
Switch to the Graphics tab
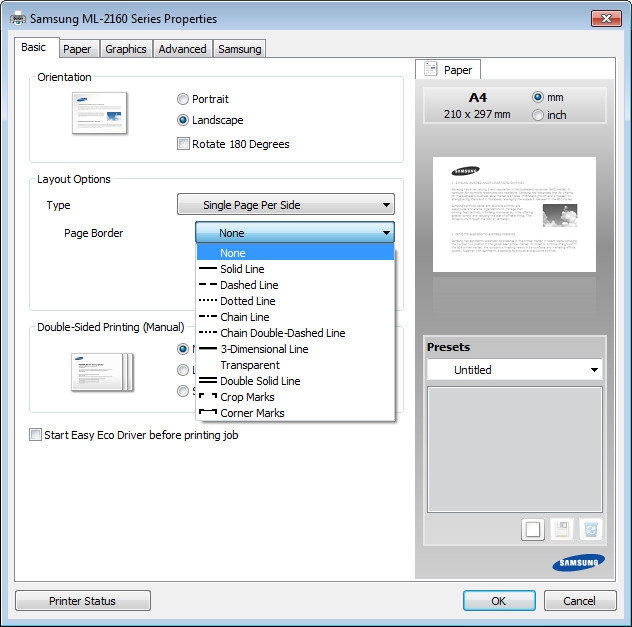[x=126, y=49]
